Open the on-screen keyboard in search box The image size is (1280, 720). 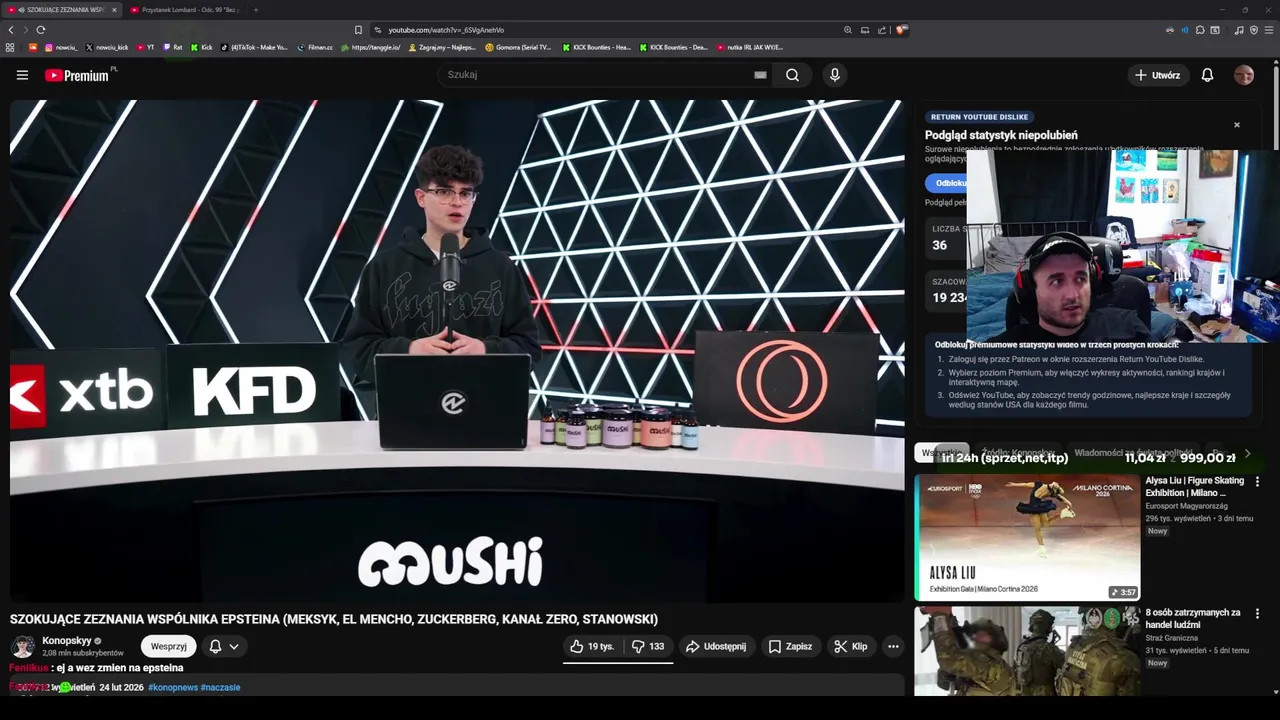coord(760,75)
